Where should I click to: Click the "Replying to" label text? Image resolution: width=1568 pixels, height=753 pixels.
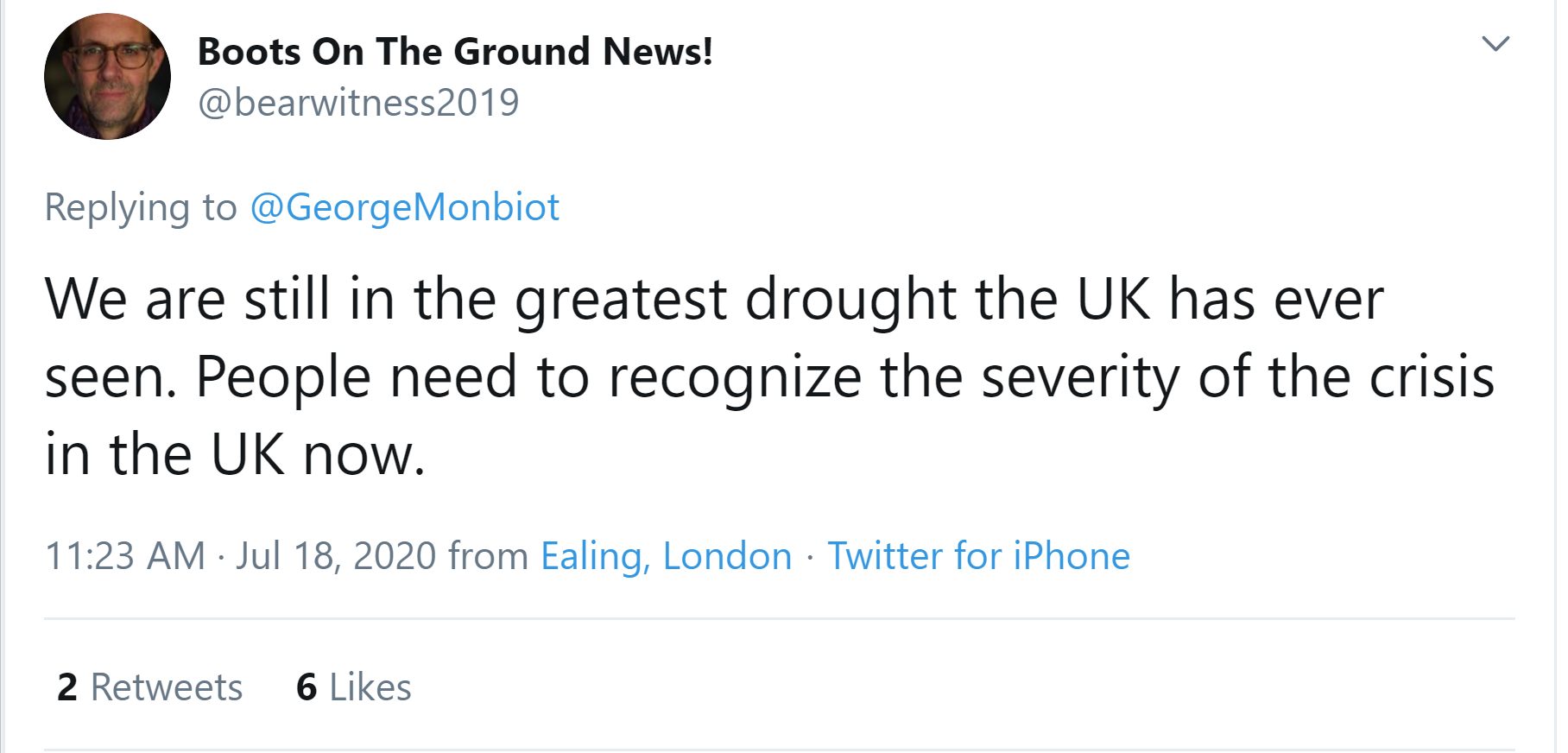pyautogui.click(x=141, y=207)
